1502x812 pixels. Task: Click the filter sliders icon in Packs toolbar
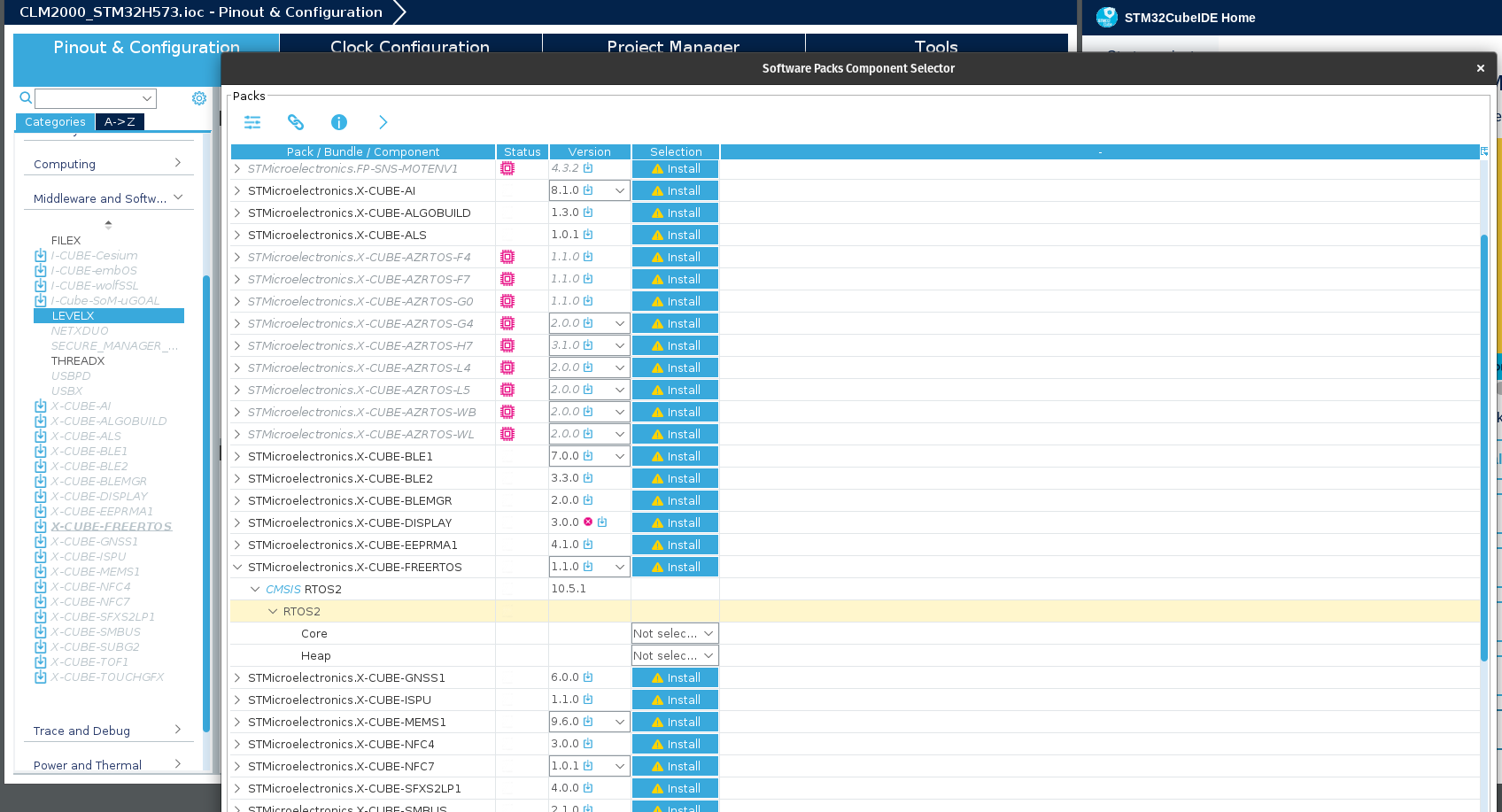252,122
